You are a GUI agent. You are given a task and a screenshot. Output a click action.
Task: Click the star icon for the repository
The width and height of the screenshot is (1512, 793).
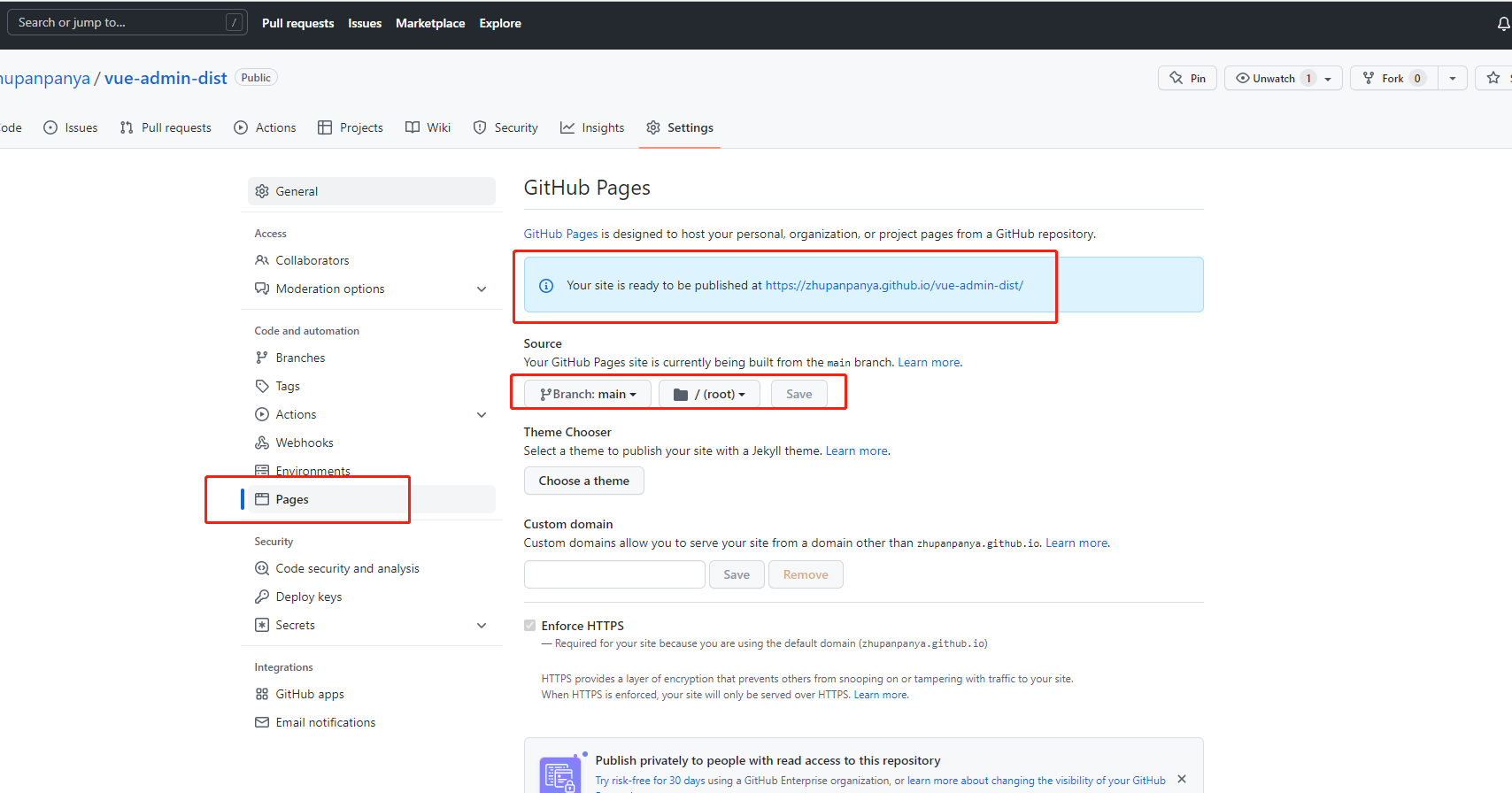1493,78
